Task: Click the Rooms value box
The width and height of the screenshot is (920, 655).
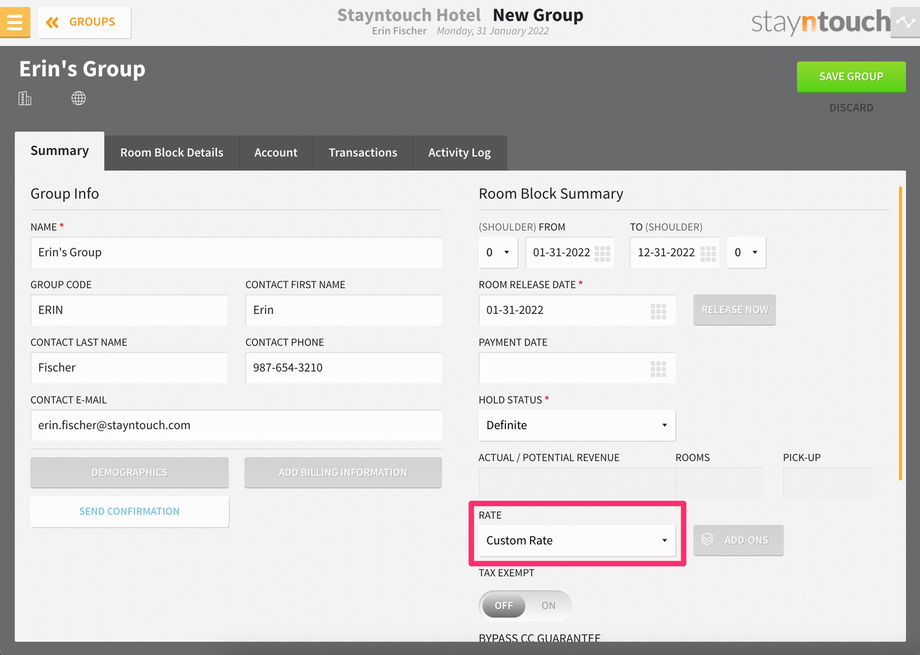Action: 720,482
